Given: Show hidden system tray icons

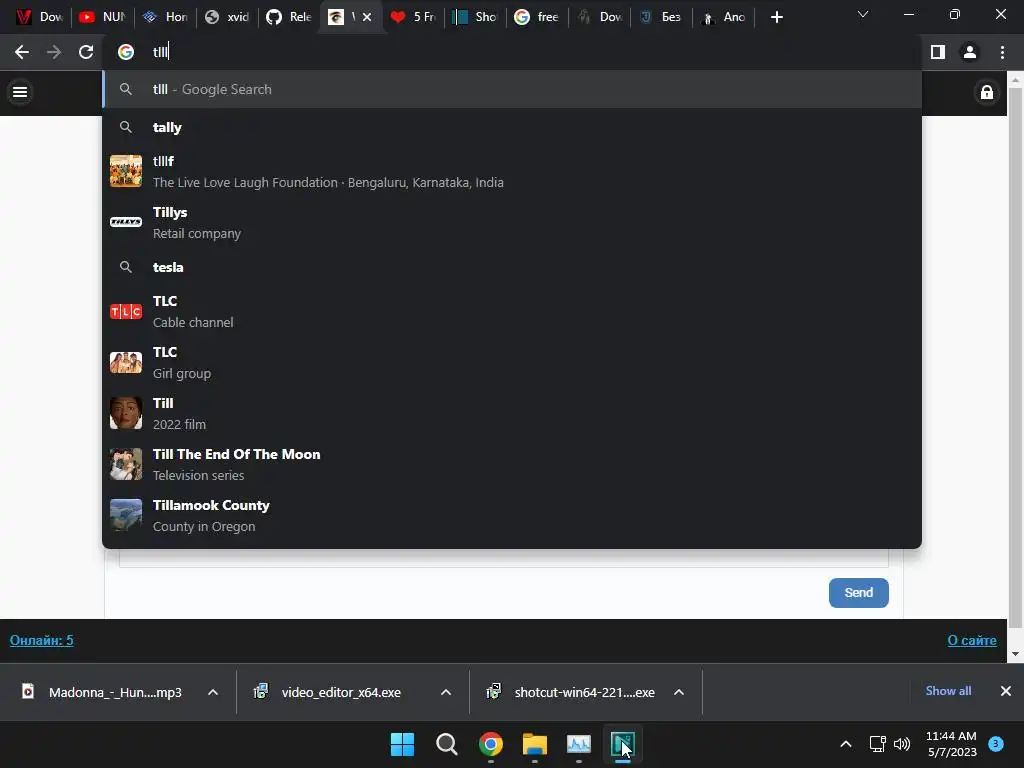Looking at the screenshot, I should point(846,744).
